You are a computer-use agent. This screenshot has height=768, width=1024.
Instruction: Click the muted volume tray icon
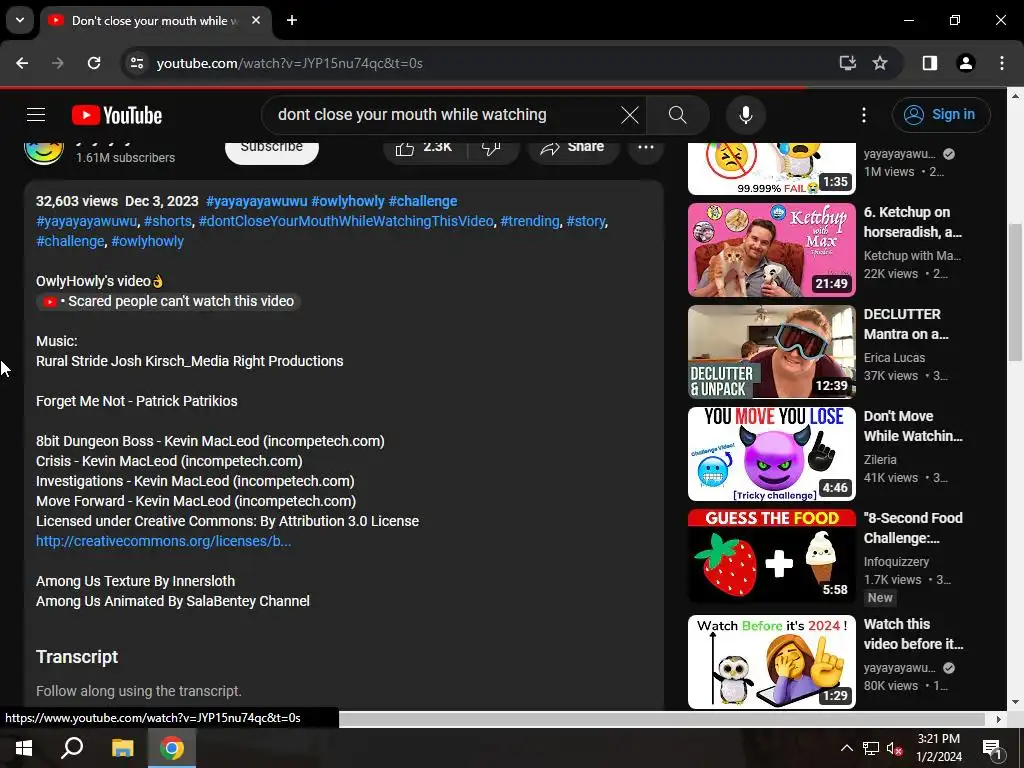pos(894,748)
